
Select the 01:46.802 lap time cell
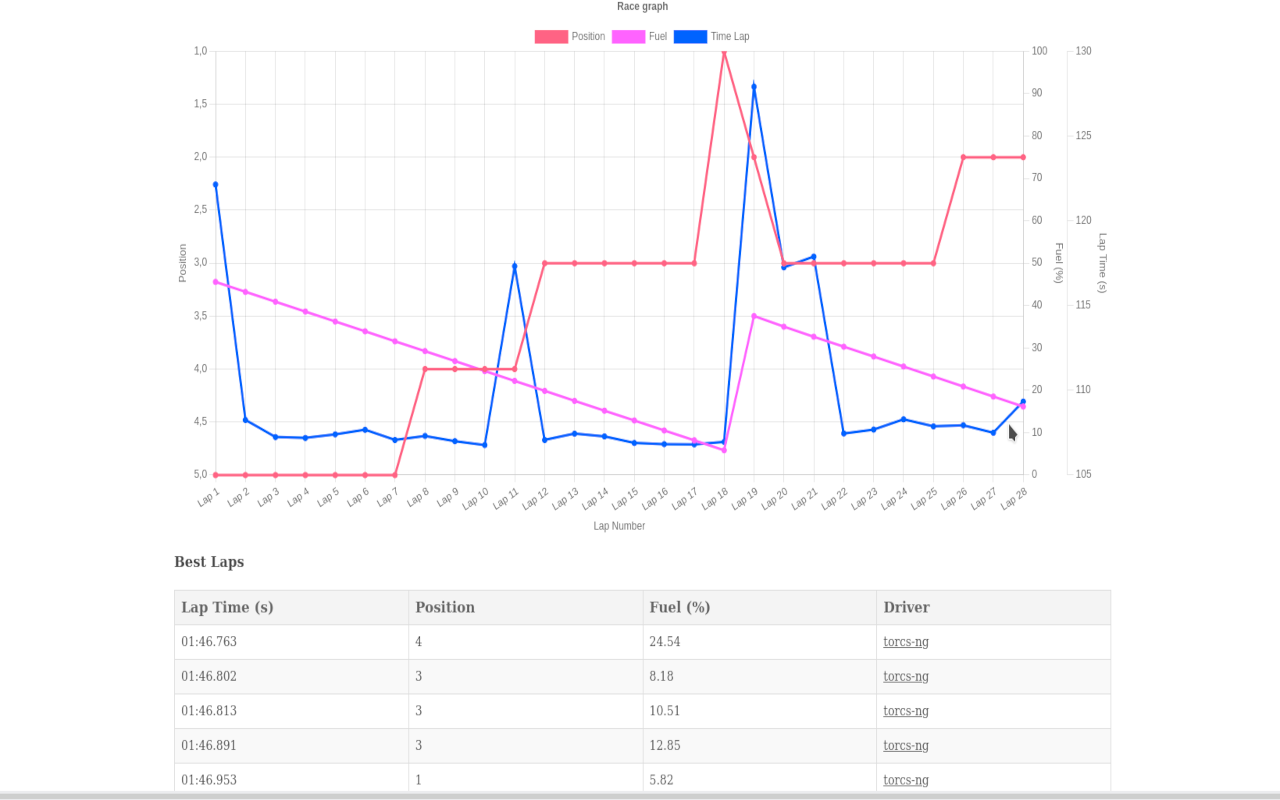tap(292, 676)
